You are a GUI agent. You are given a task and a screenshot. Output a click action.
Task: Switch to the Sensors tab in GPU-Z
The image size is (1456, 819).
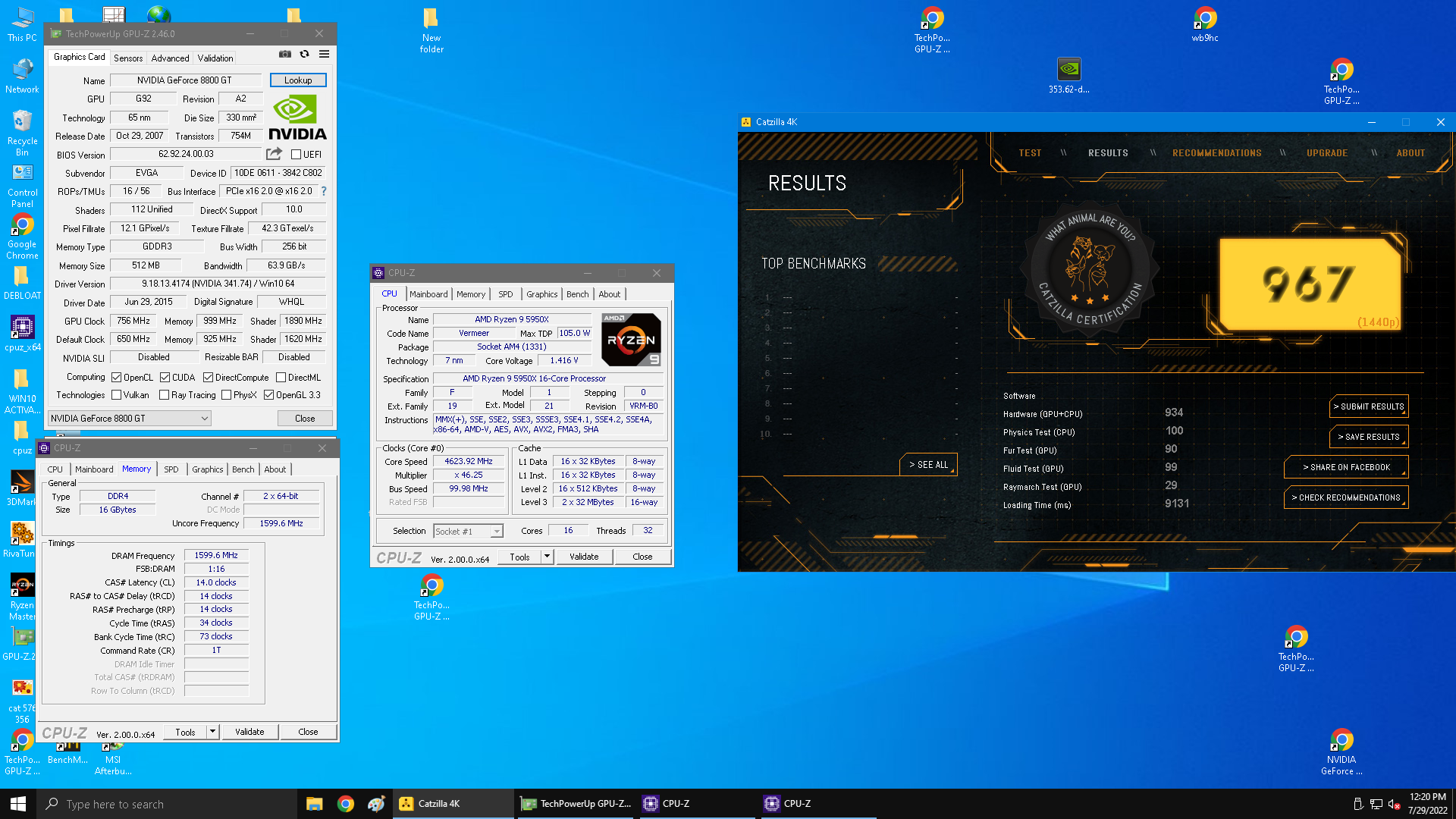128,58
